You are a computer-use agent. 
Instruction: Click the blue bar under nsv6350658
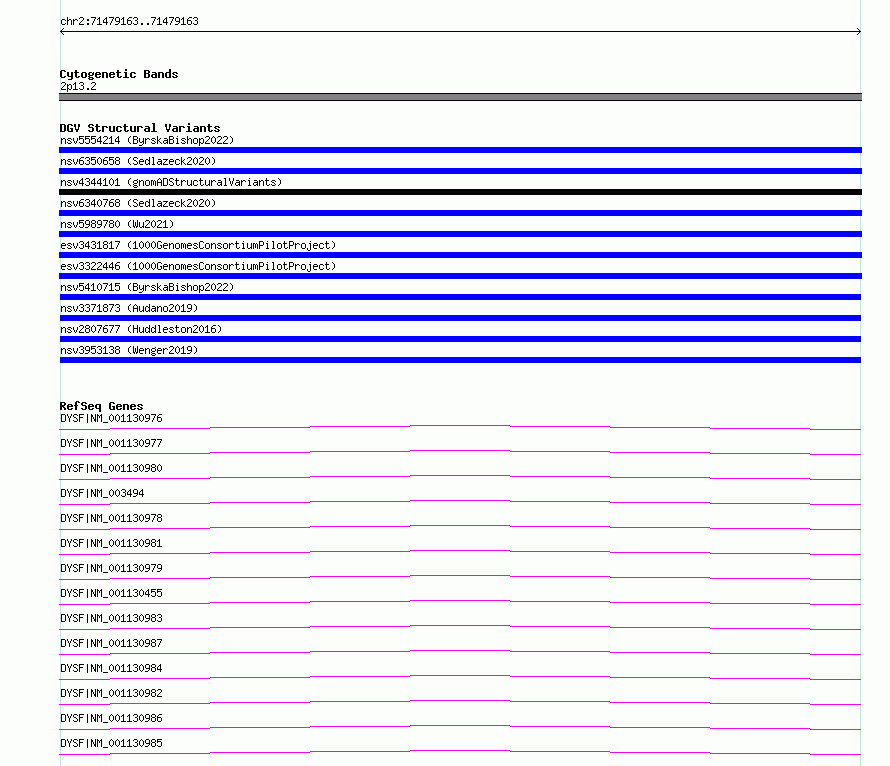460,171
